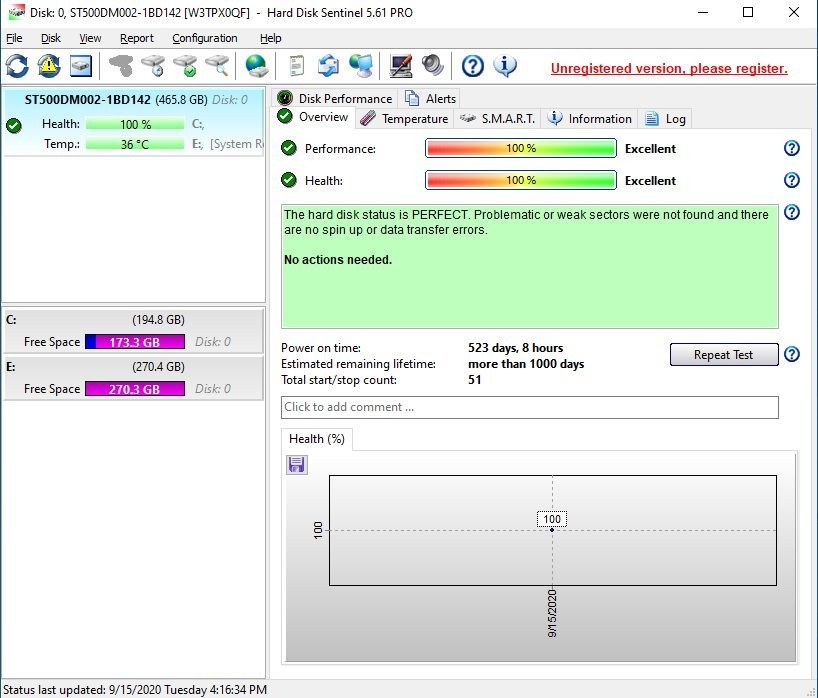Open the Report menu
This screenshot has width=818, height=698.
137,38
